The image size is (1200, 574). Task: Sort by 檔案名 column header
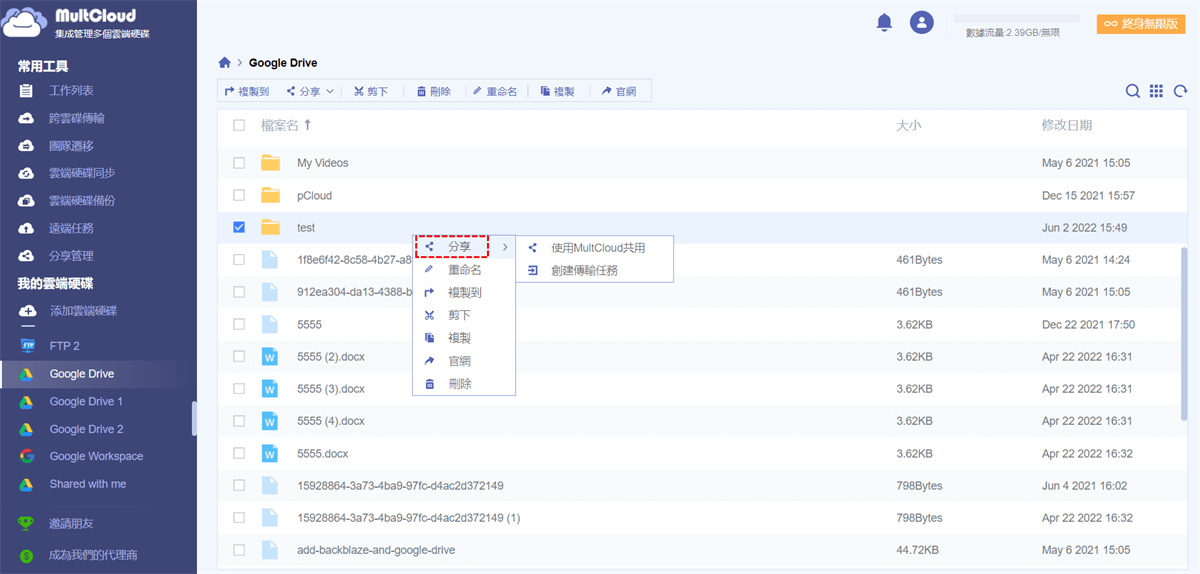point(286,125)
